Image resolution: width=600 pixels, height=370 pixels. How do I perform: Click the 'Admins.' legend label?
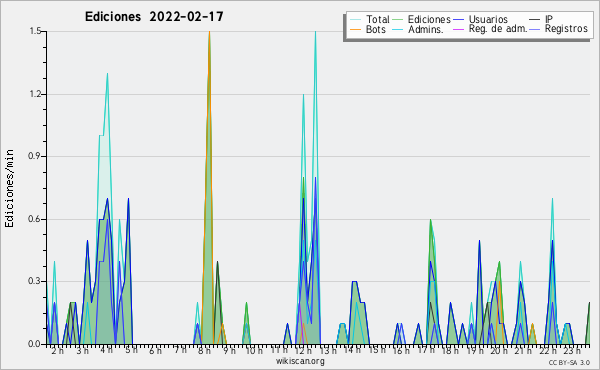coord(426,29)
